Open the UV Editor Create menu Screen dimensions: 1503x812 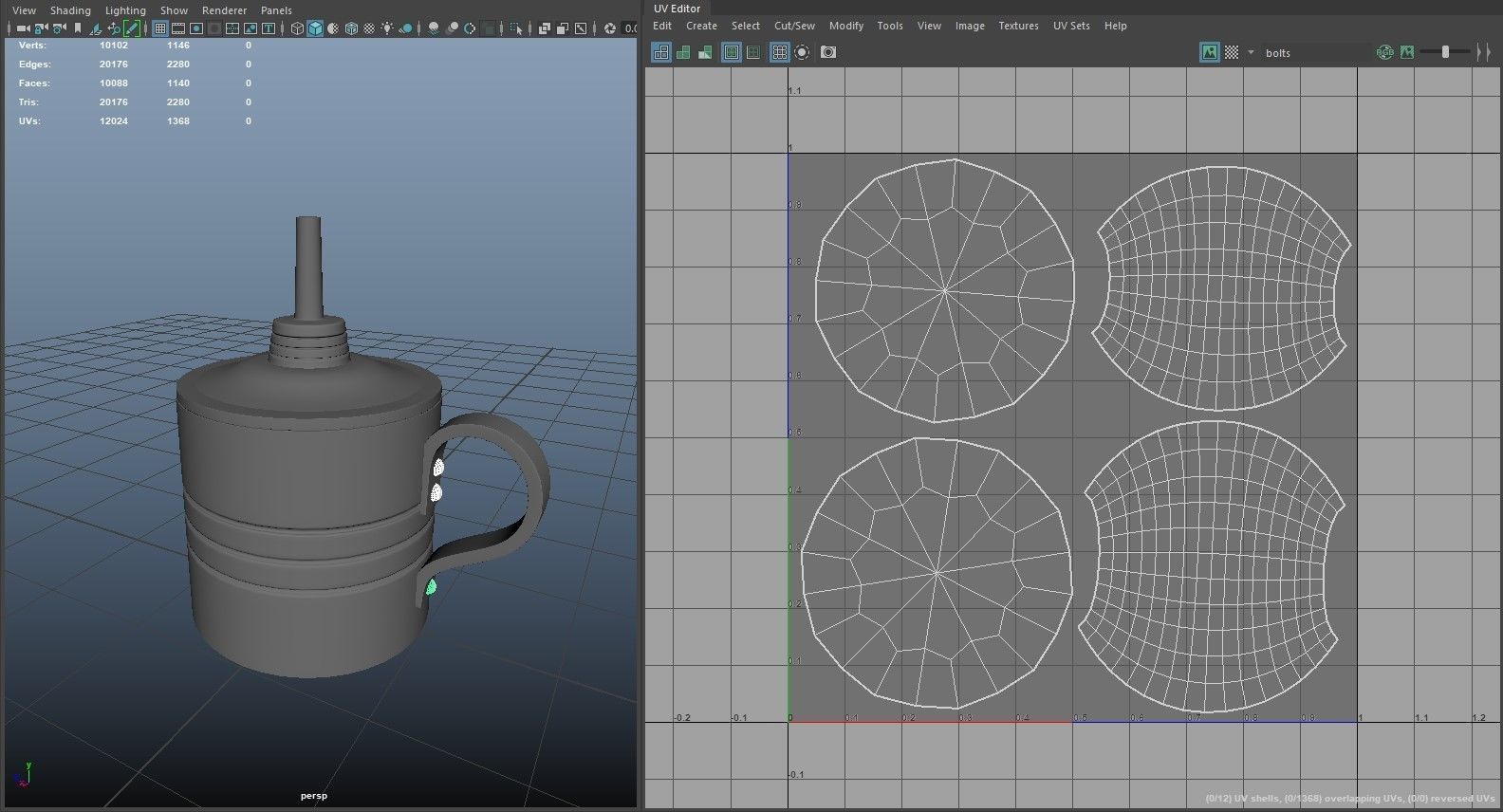coord(701,26)
